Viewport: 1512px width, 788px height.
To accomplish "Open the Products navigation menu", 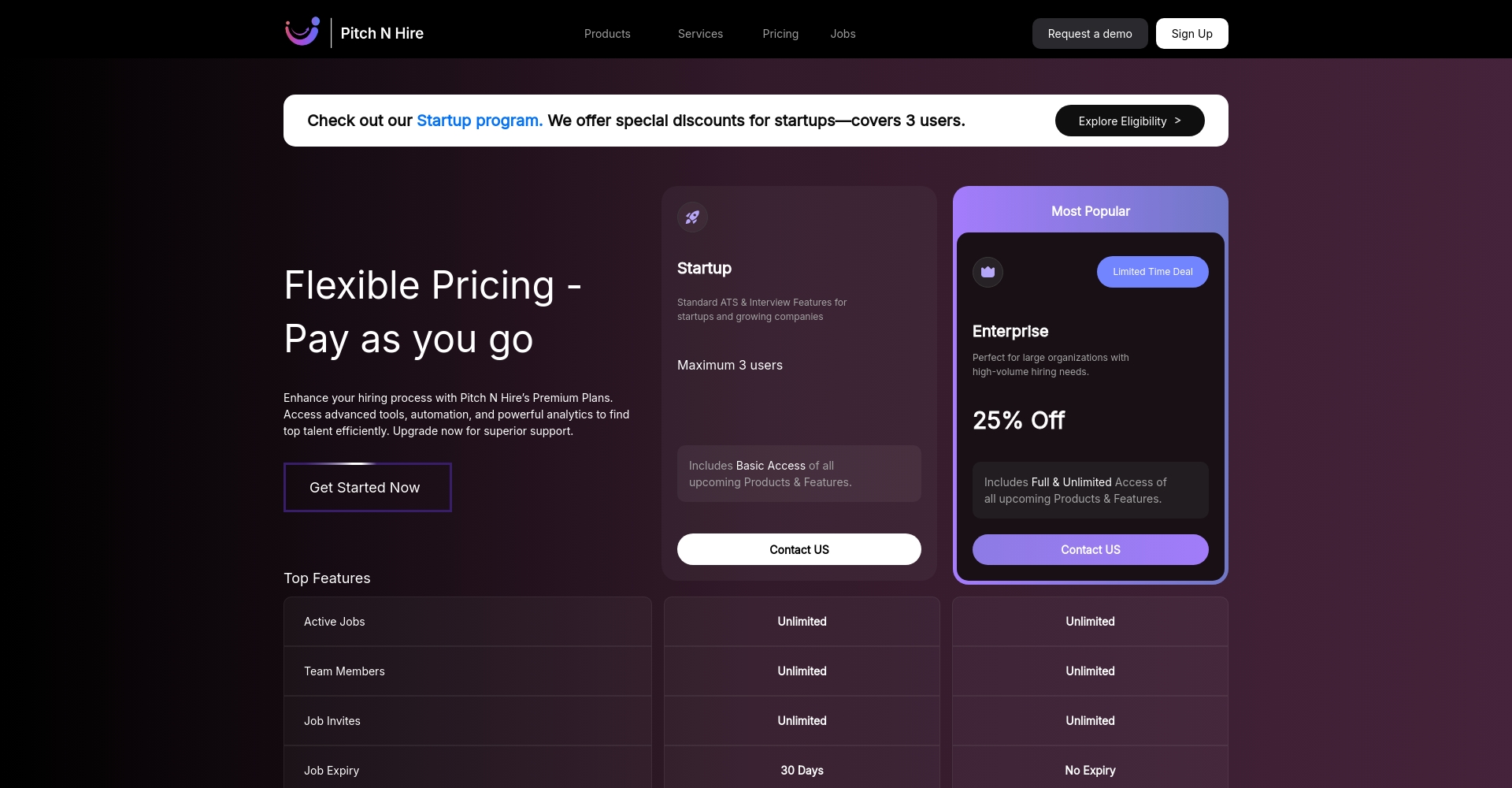I will pyautogui.click(x=607, y=34).
